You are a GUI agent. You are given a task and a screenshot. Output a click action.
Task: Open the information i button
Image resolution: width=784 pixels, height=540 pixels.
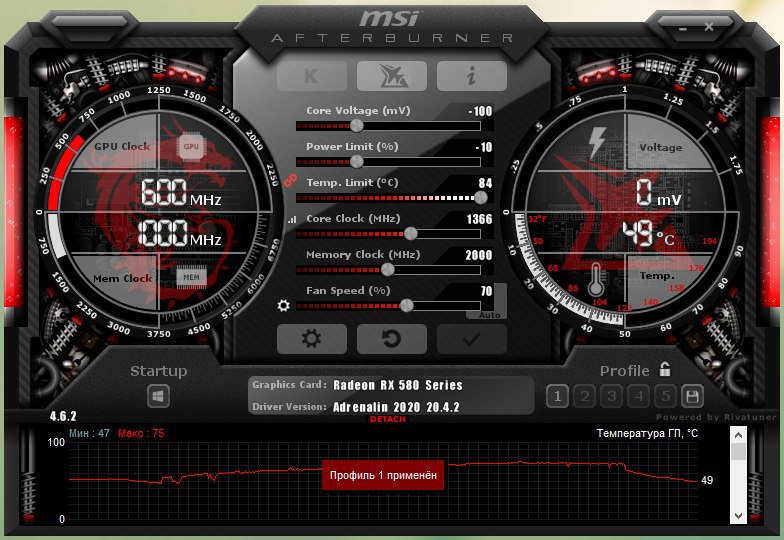click(x=472, y=76)
